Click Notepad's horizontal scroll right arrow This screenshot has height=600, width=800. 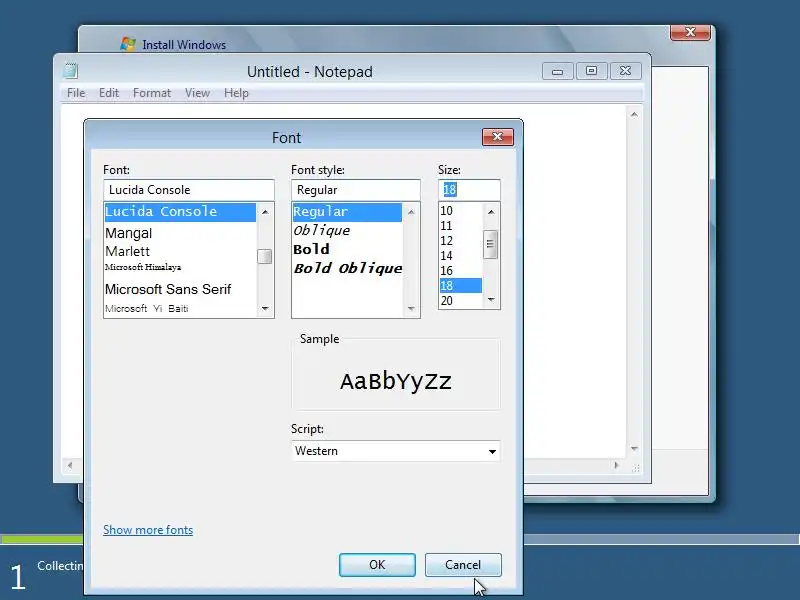tap(617, 465)
